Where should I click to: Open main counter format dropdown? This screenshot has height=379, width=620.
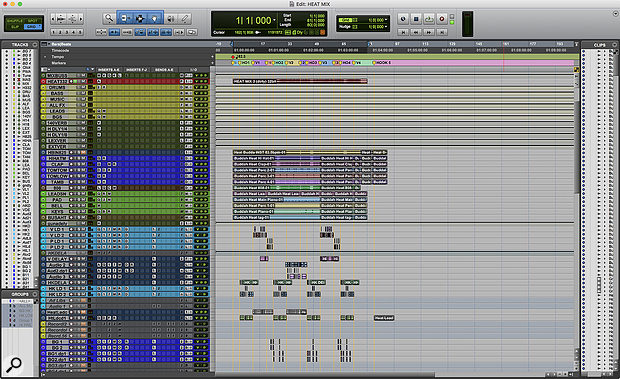pyautogui.click(x=274, y=20)
